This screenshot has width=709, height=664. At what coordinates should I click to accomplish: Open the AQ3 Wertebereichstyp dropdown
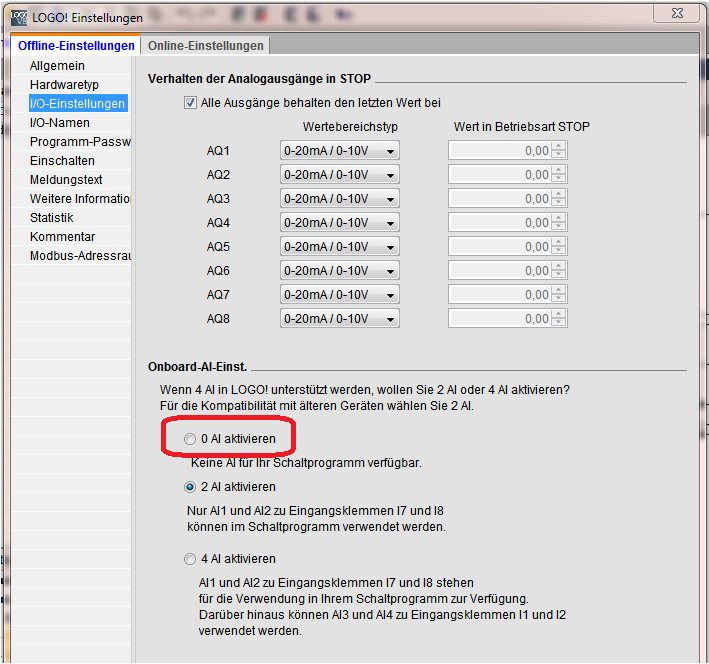click(340, 199)
